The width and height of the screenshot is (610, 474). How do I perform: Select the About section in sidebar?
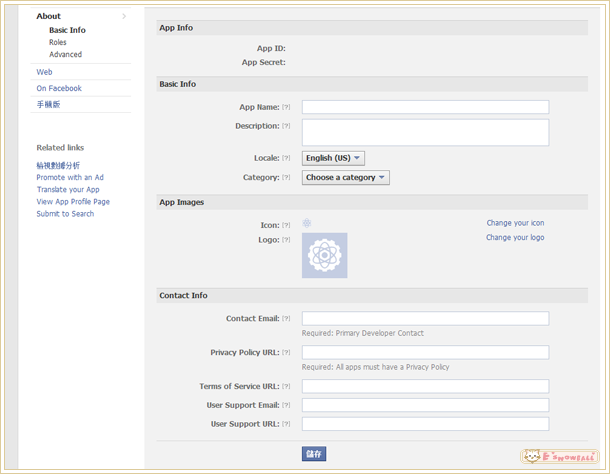click(49, 16)
